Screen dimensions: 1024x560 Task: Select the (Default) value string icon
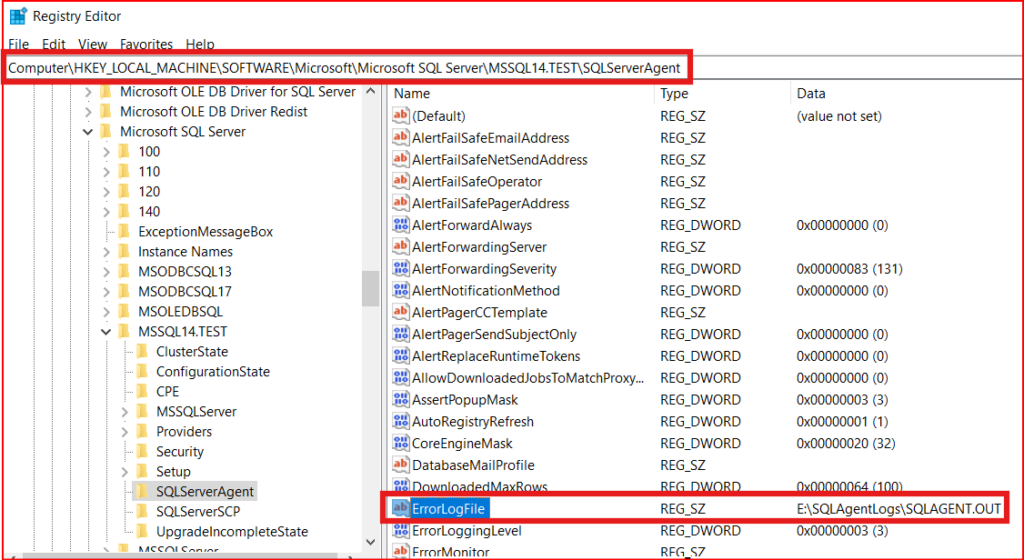(400, 116)
